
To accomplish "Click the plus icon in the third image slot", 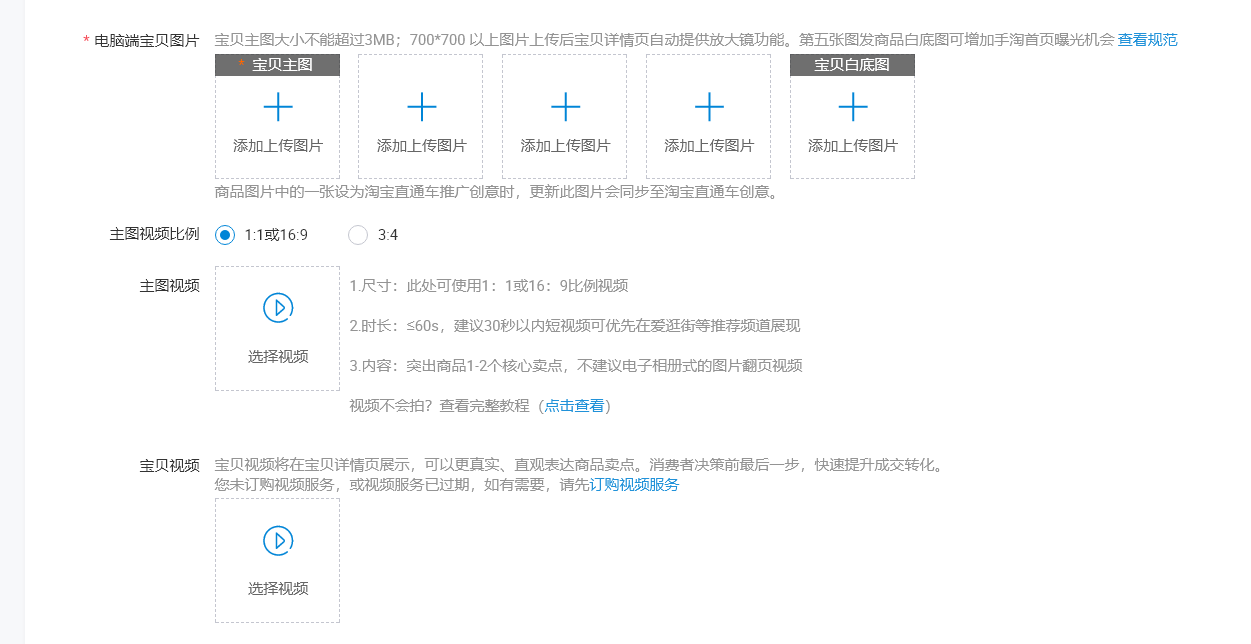I will pyautogui.click(x=566, y=107).
